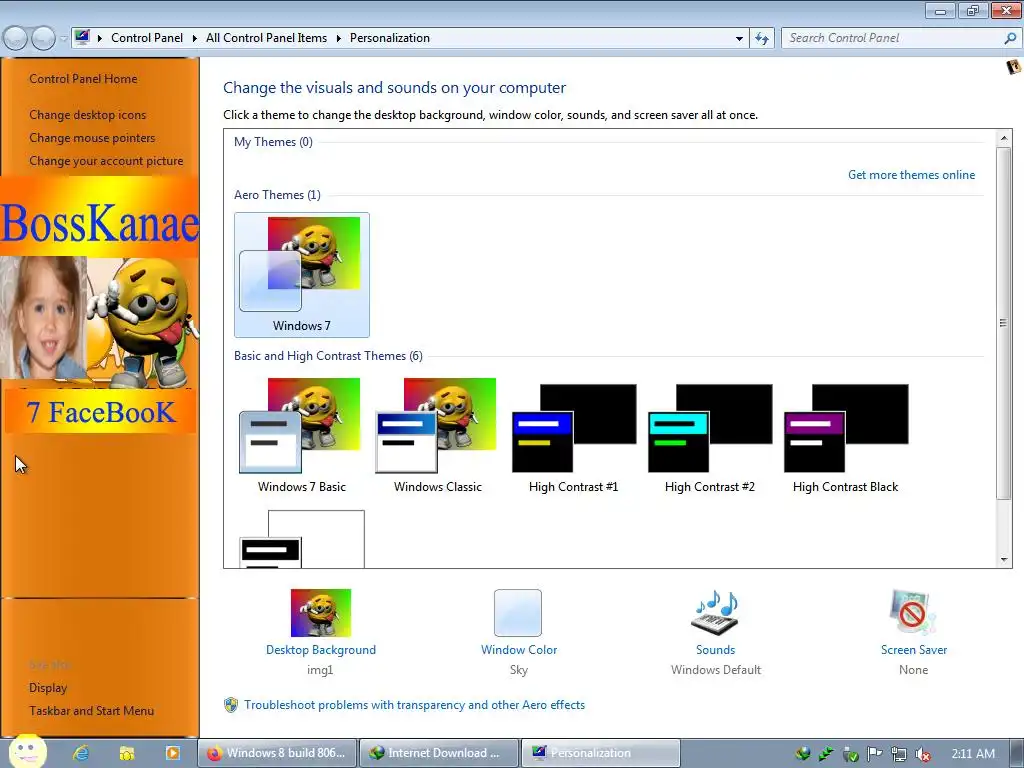
Task: Click the shield icon beside Troubleshoot link
Action: click(x=231, y=705)
